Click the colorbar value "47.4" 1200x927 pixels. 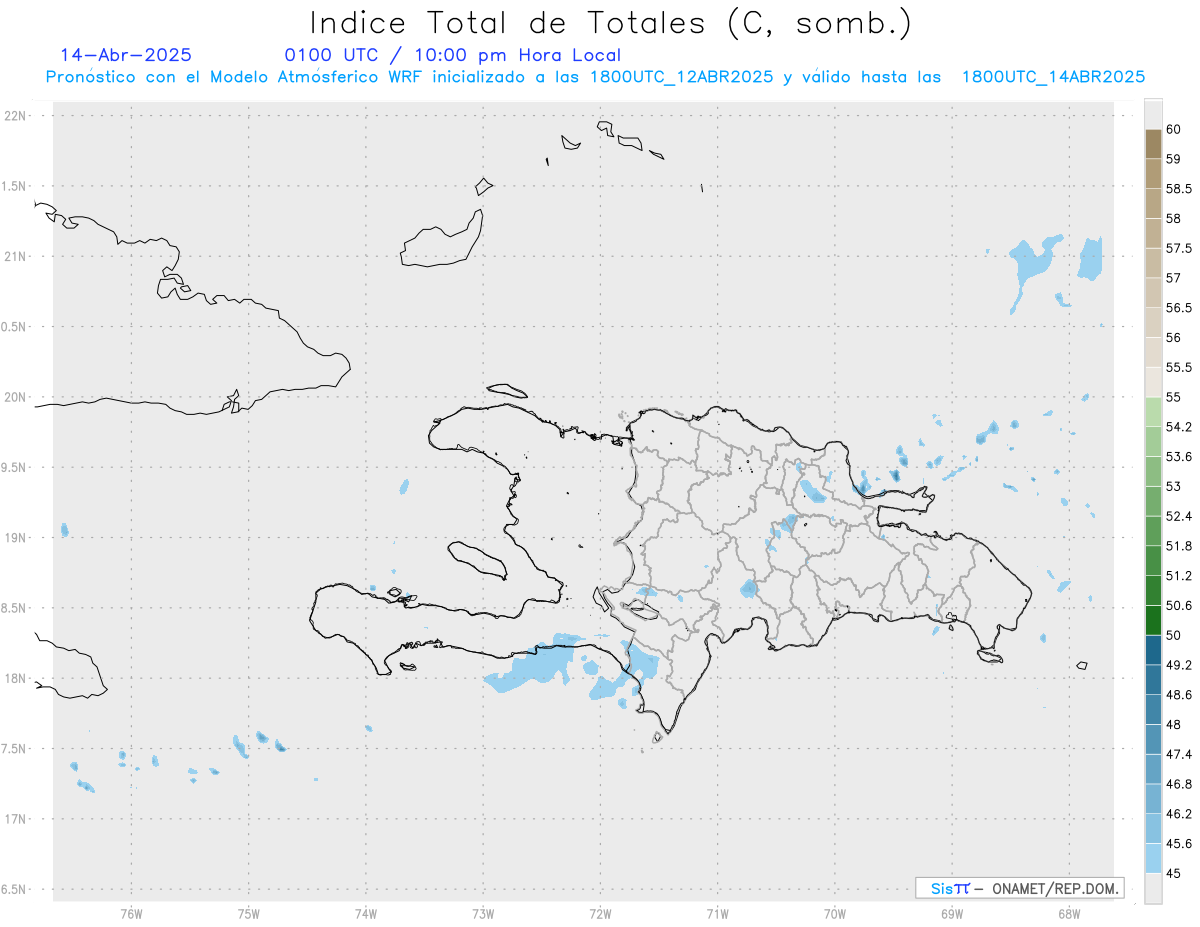point(1178,754)
